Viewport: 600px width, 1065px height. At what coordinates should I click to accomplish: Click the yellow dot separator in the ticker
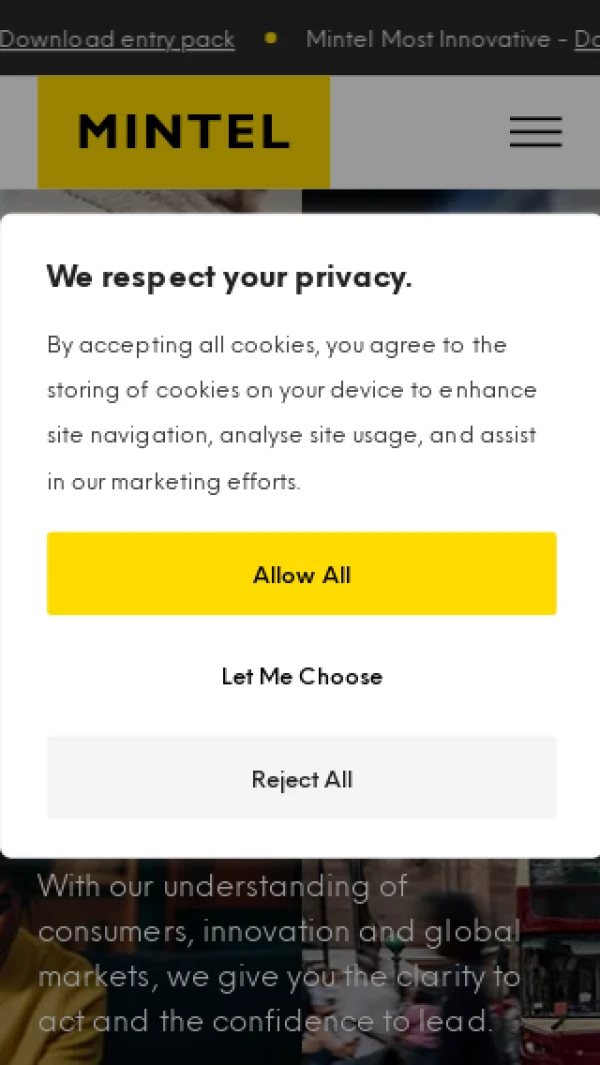point(270,39)
